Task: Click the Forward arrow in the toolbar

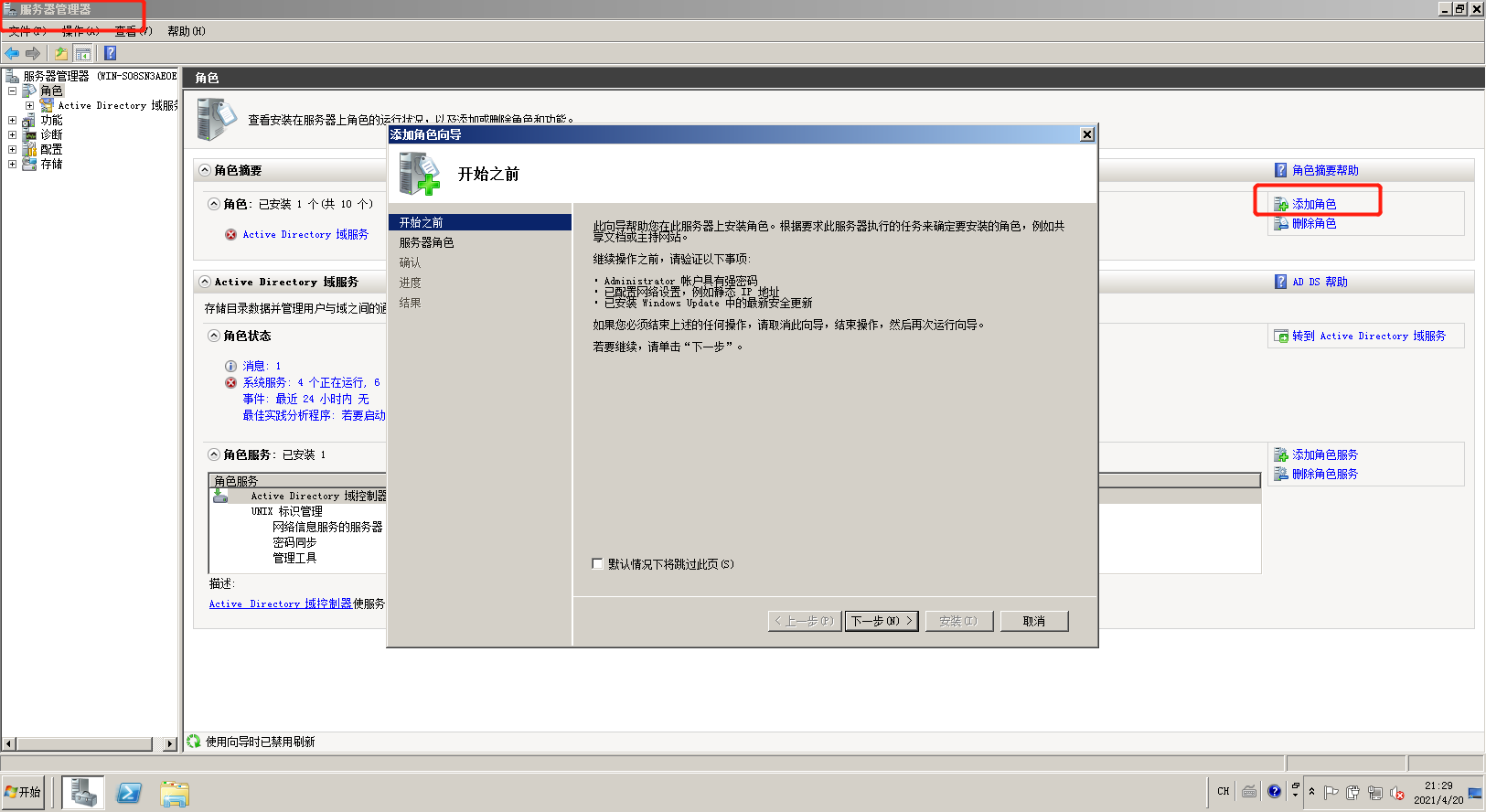Action: pos(33,53)
